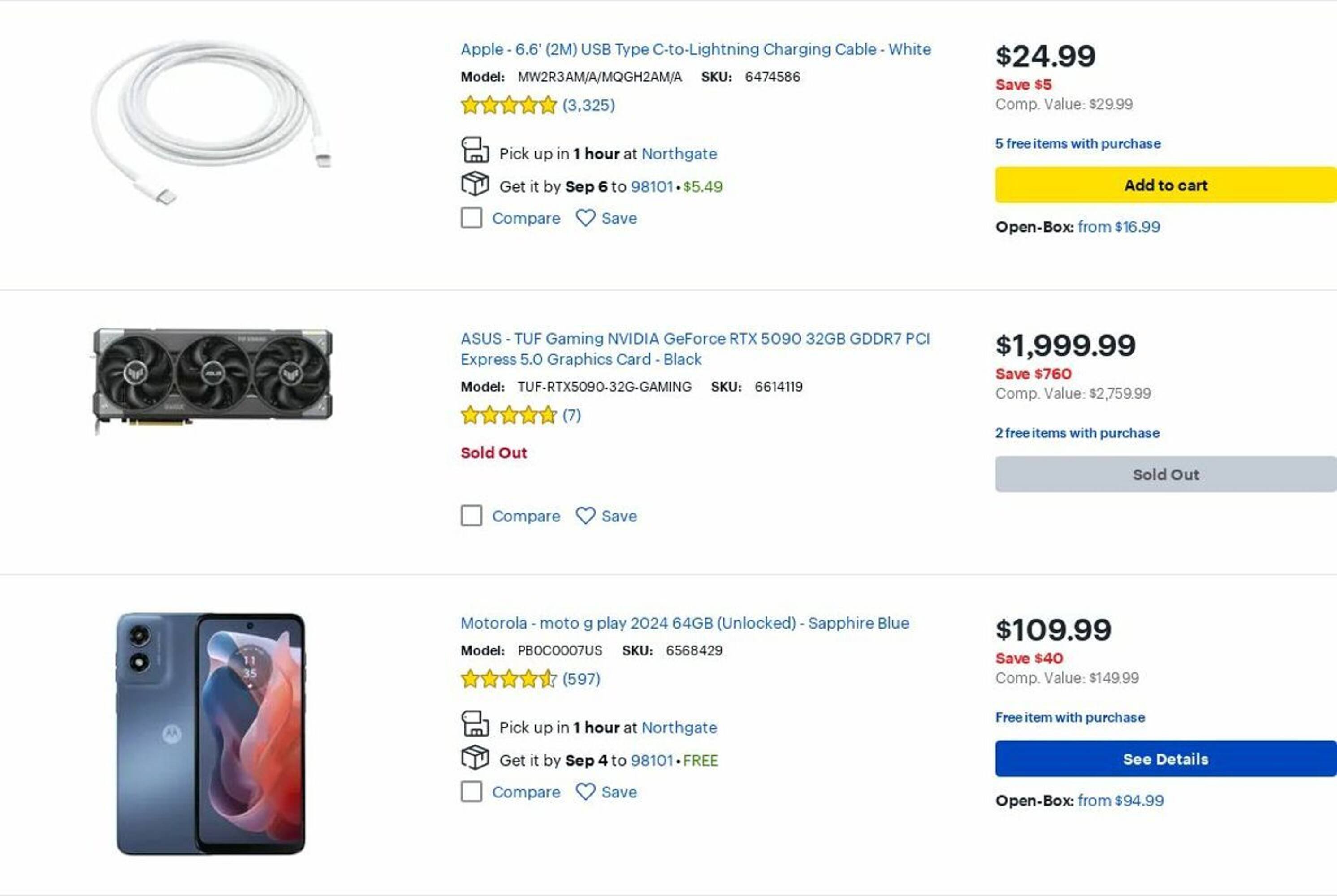The width and height of the screenshot is (1337, 896).
Task: Click the heart Save icon for Apple cable
Action: [585, 218]
